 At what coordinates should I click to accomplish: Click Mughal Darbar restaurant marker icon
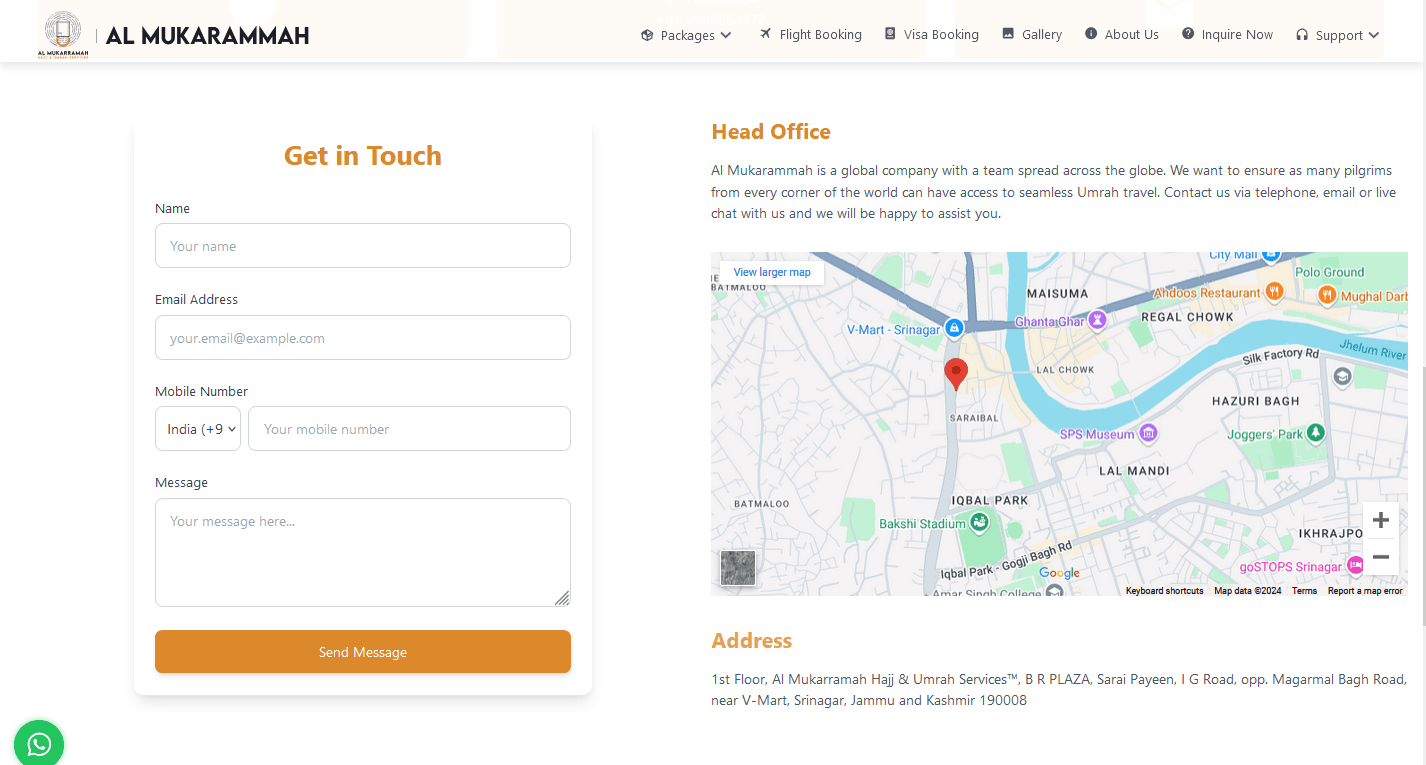[1327, 294]
